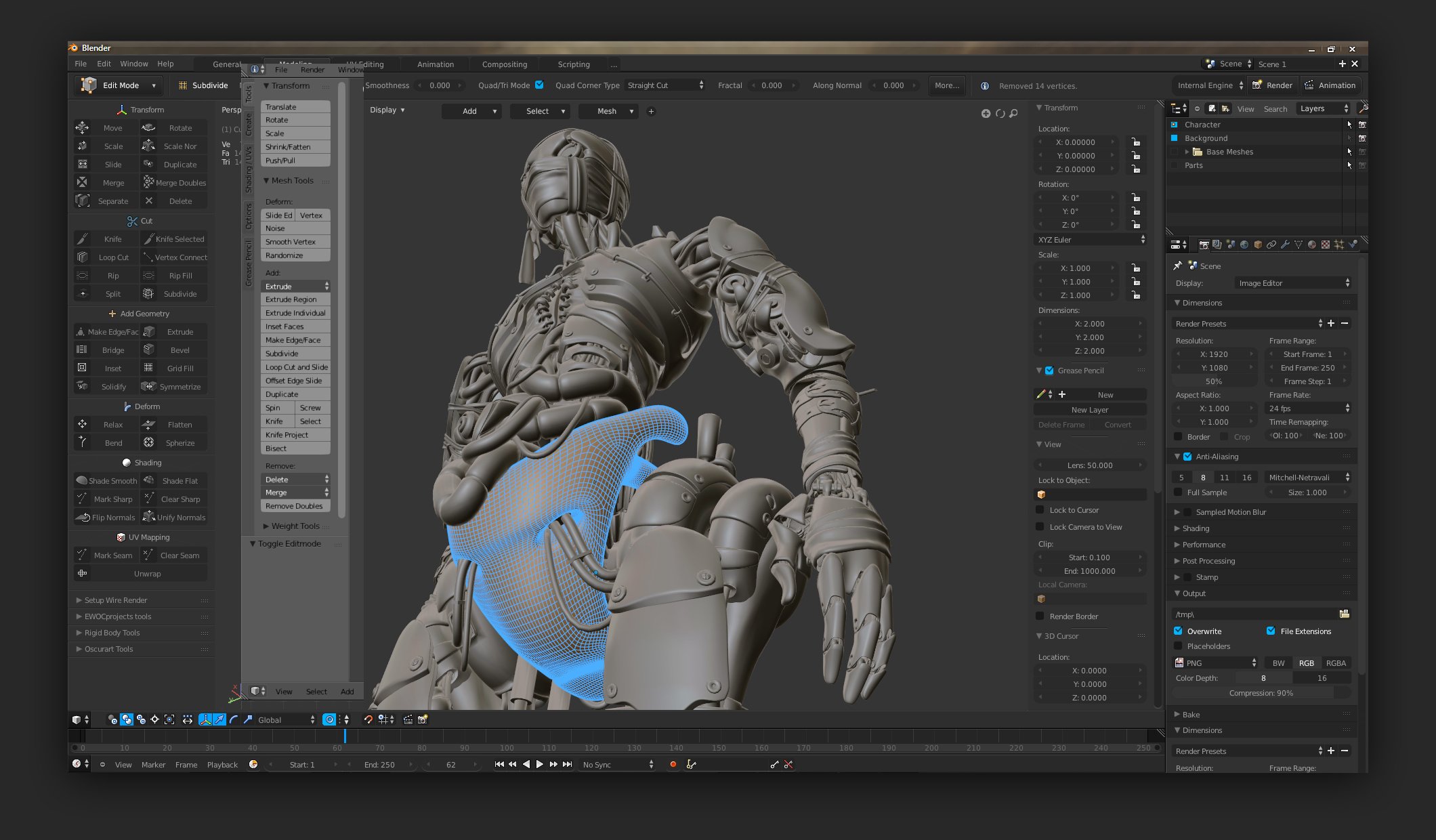Click the Bevel tool icon
Image resolution: width=1436 pixels, height=840 pixels.
[148, 349]
